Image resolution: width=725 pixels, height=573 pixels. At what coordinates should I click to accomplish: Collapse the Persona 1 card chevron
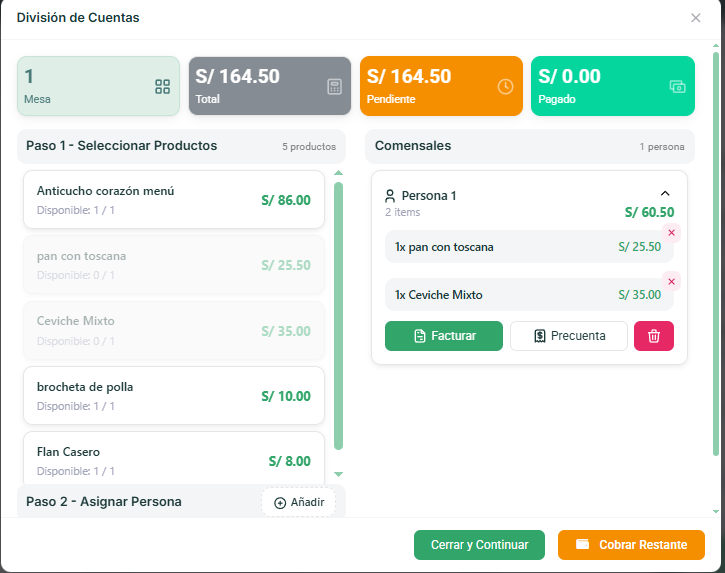click(x=665, y=193)
